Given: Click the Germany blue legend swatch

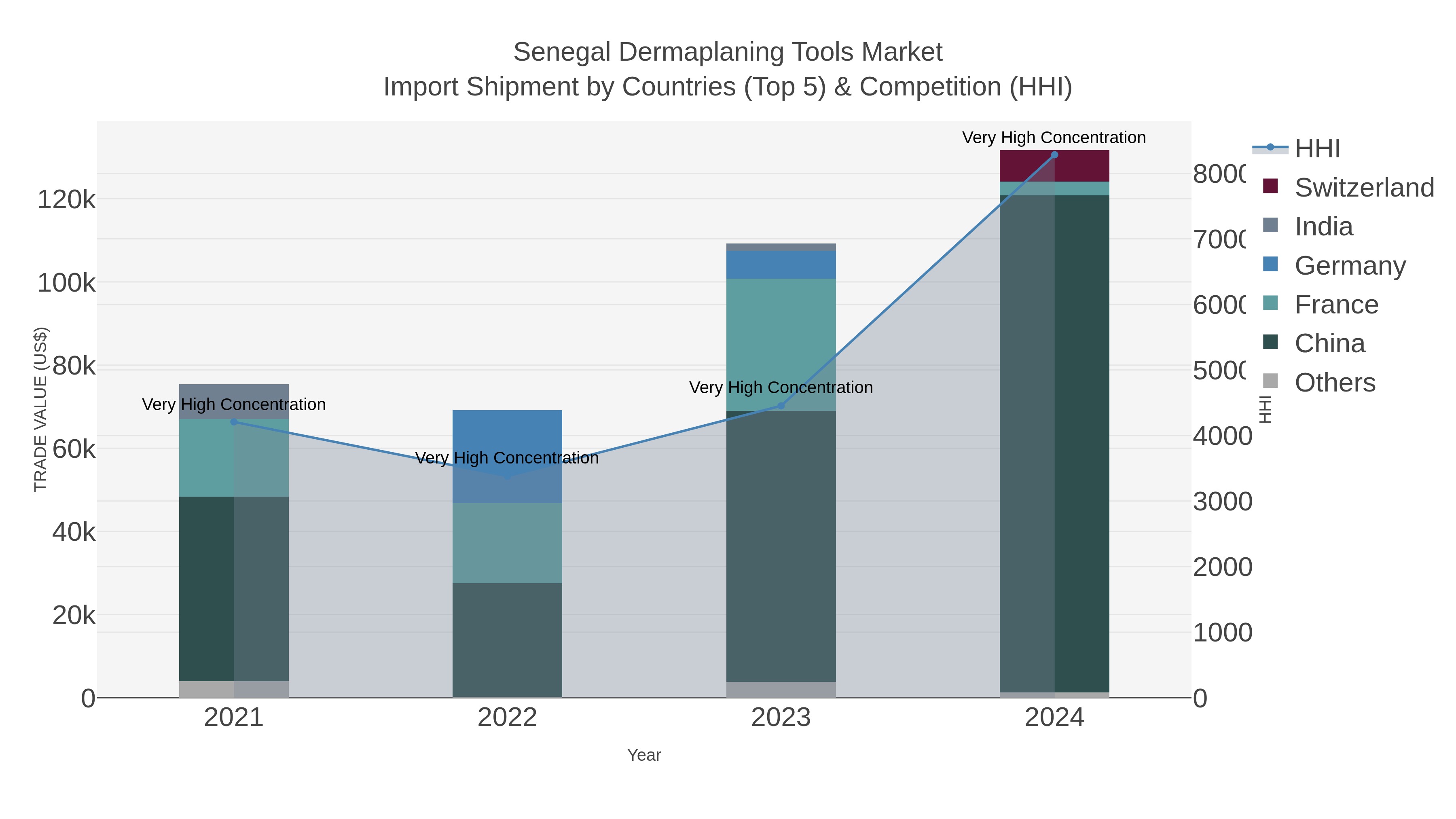Looking at the screenshot, I should (x=1270, y=264).
